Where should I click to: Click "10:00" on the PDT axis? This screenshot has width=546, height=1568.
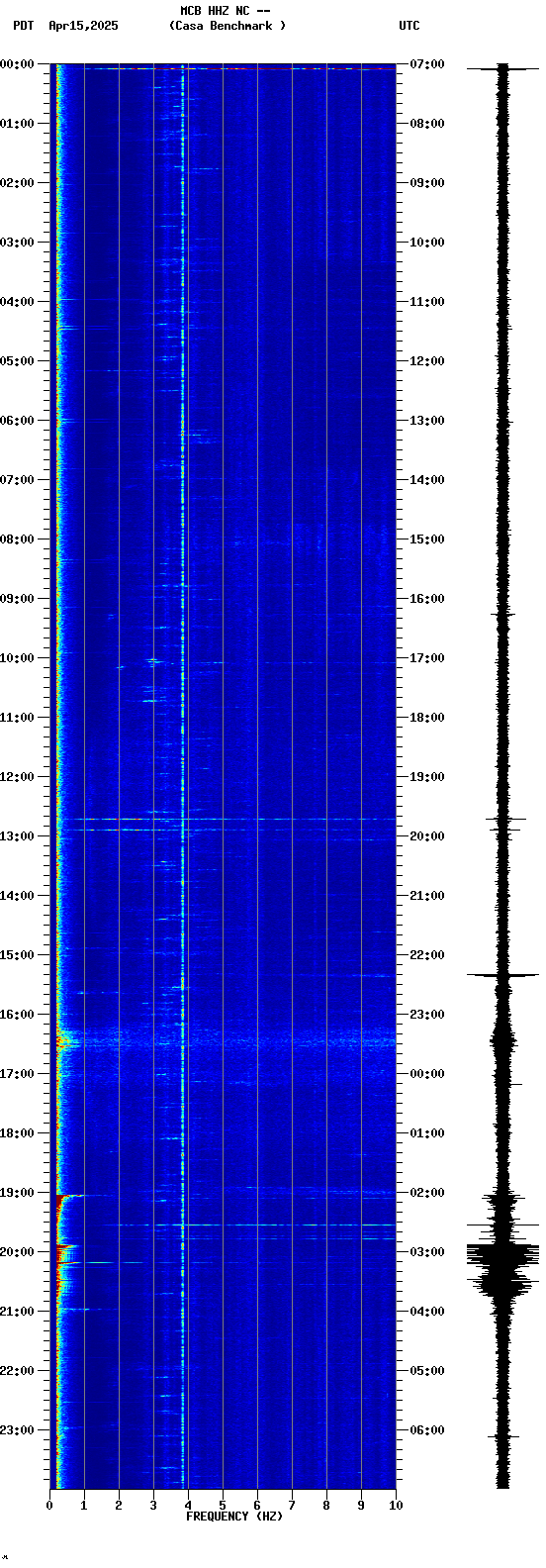click(x=17, y=658)
